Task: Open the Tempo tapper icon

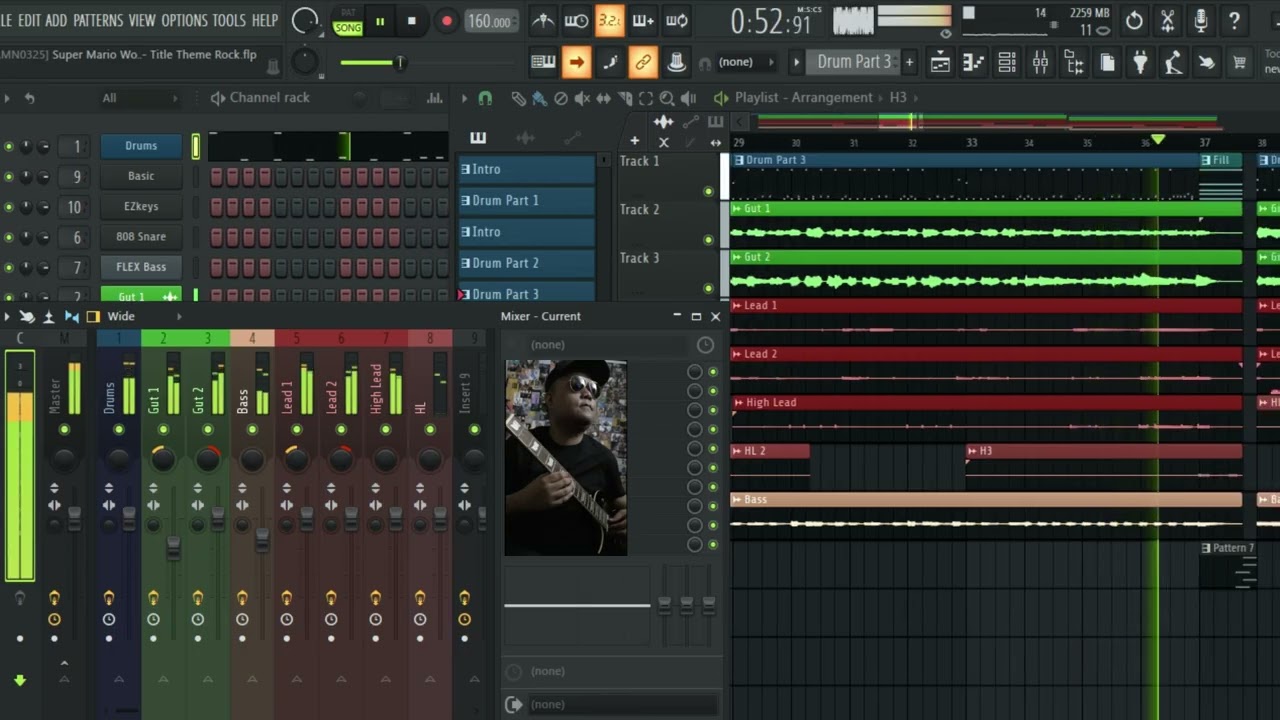Action: 1173,63
